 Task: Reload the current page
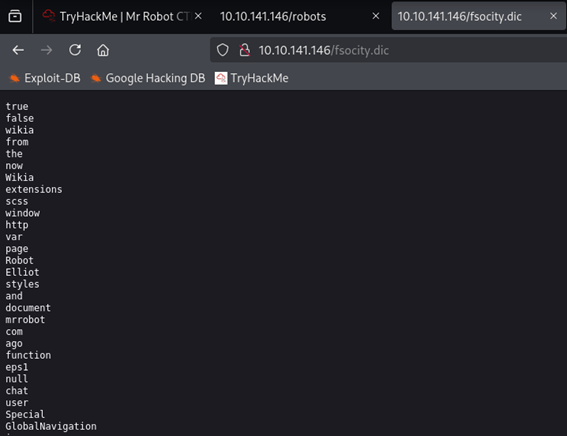(x=75, y=50)
